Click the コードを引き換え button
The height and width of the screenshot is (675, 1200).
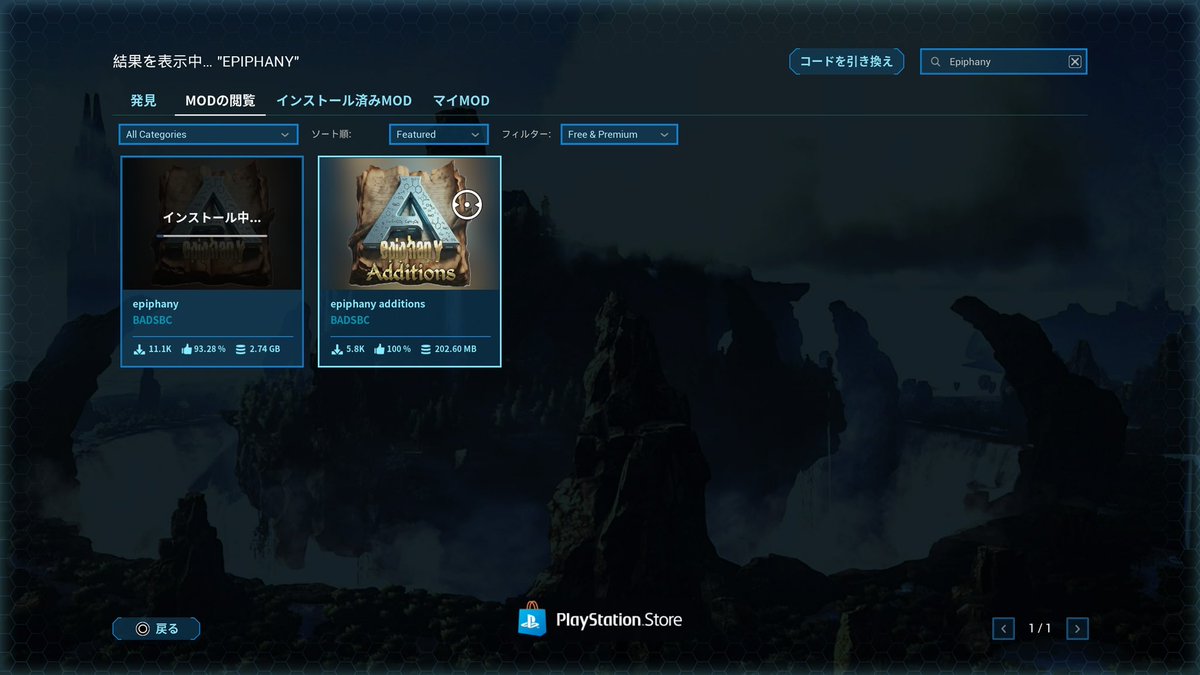[846, 62]
